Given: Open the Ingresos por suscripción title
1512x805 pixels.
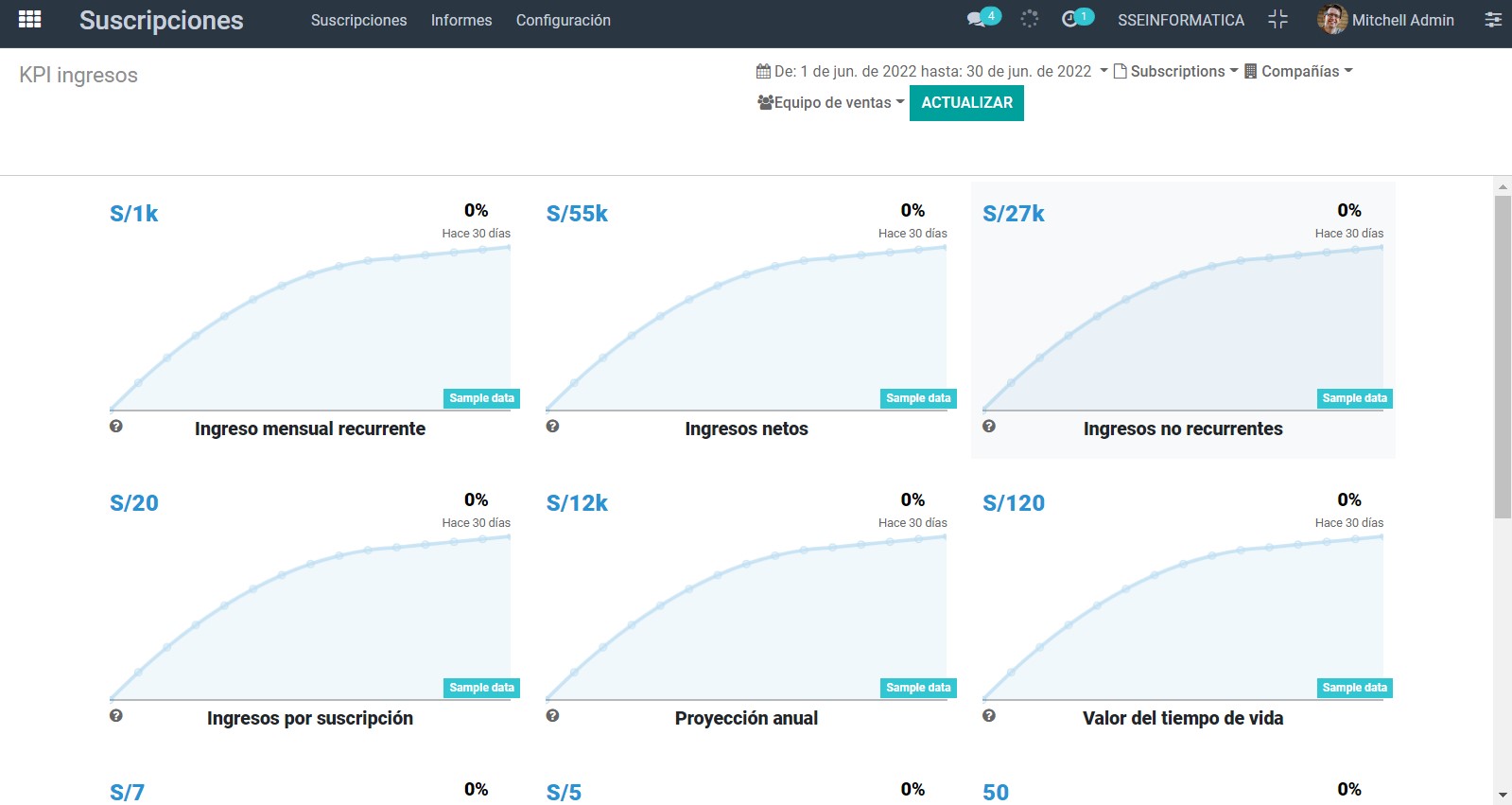Looking at the screenshot, I should click(310, 718).
